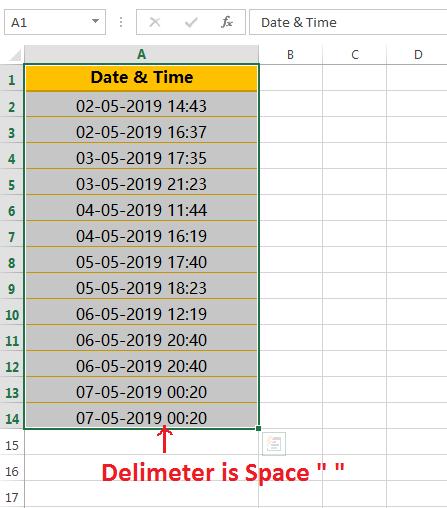
Task: Click the formula bar options dots
Action: coord(121,22)
